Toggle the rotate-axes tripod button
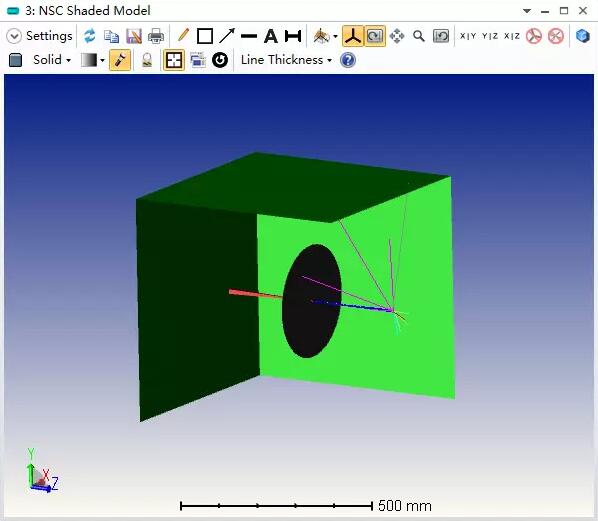Viewport: 598px width, 521px height. (353, 36)
